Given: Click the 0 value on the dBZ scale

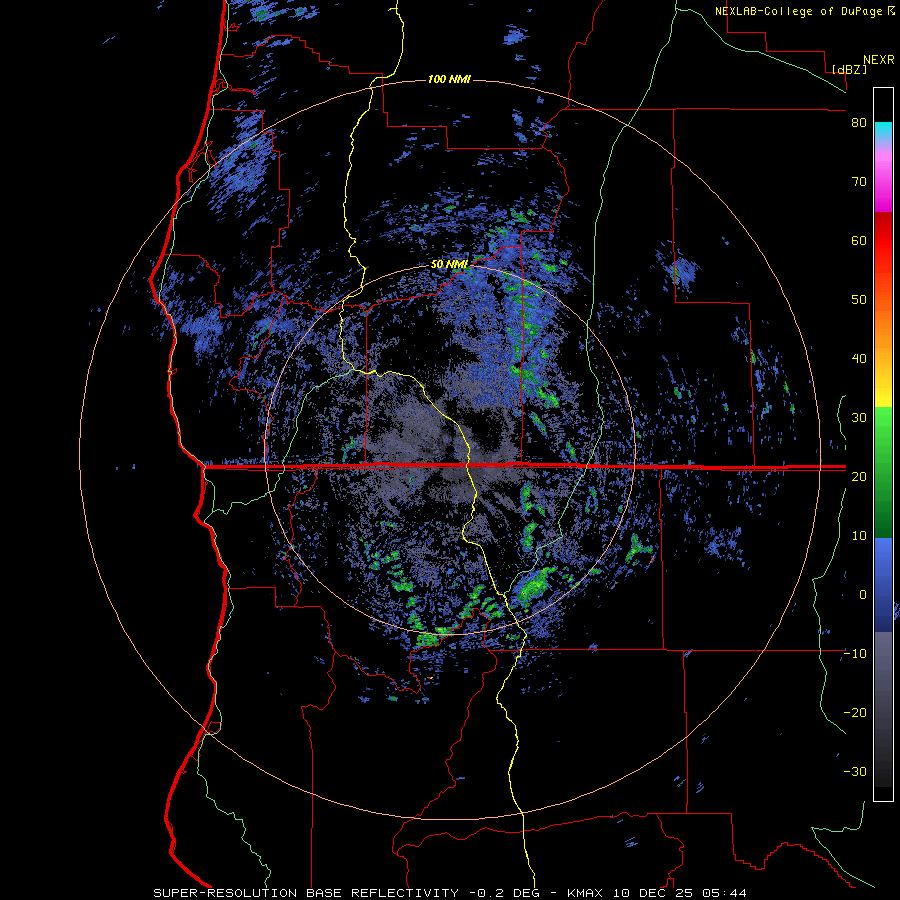Looking at the screenshot, I should click(863, 595).
